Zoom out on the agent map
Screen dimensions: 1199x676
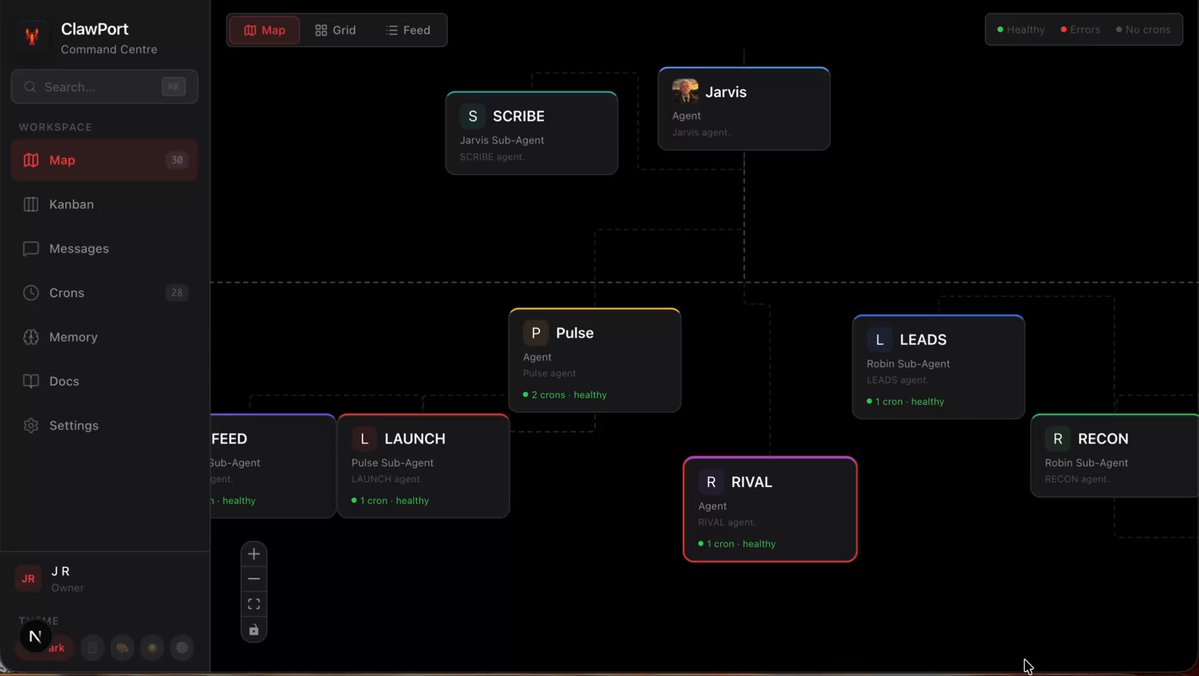(x=253, y=578)
